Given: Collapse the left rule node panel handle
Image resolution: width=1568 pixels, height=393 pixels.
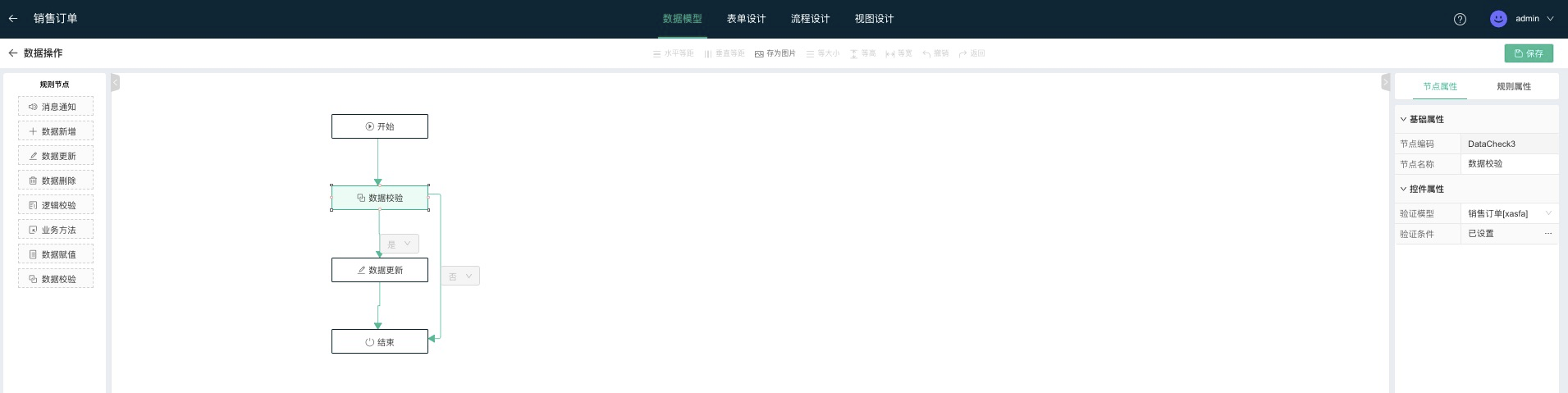Looking at the screenshot, I should [116, 82].
